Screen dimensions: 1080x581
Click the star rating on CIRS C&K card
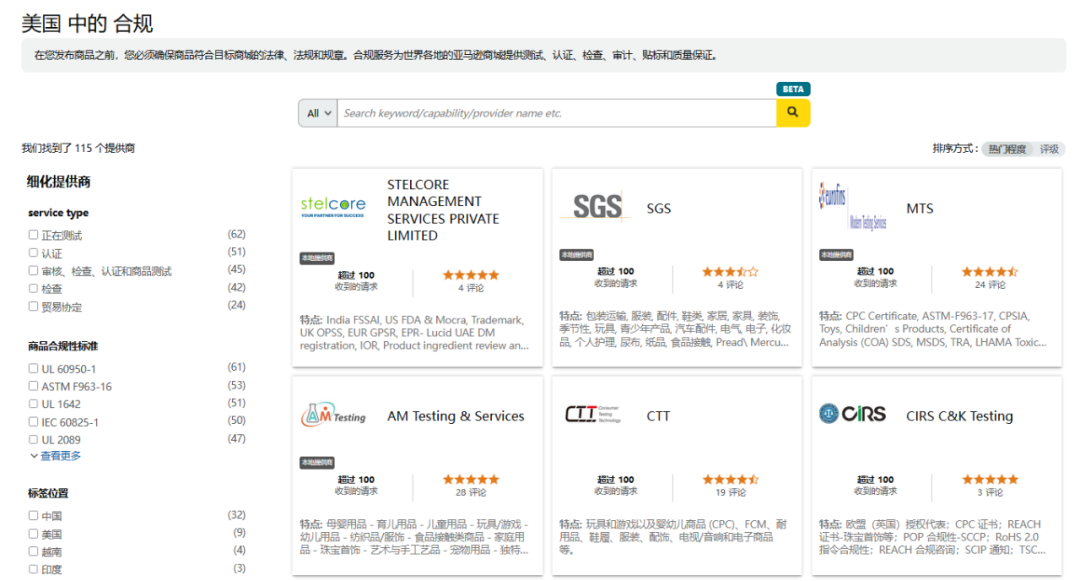990,480
